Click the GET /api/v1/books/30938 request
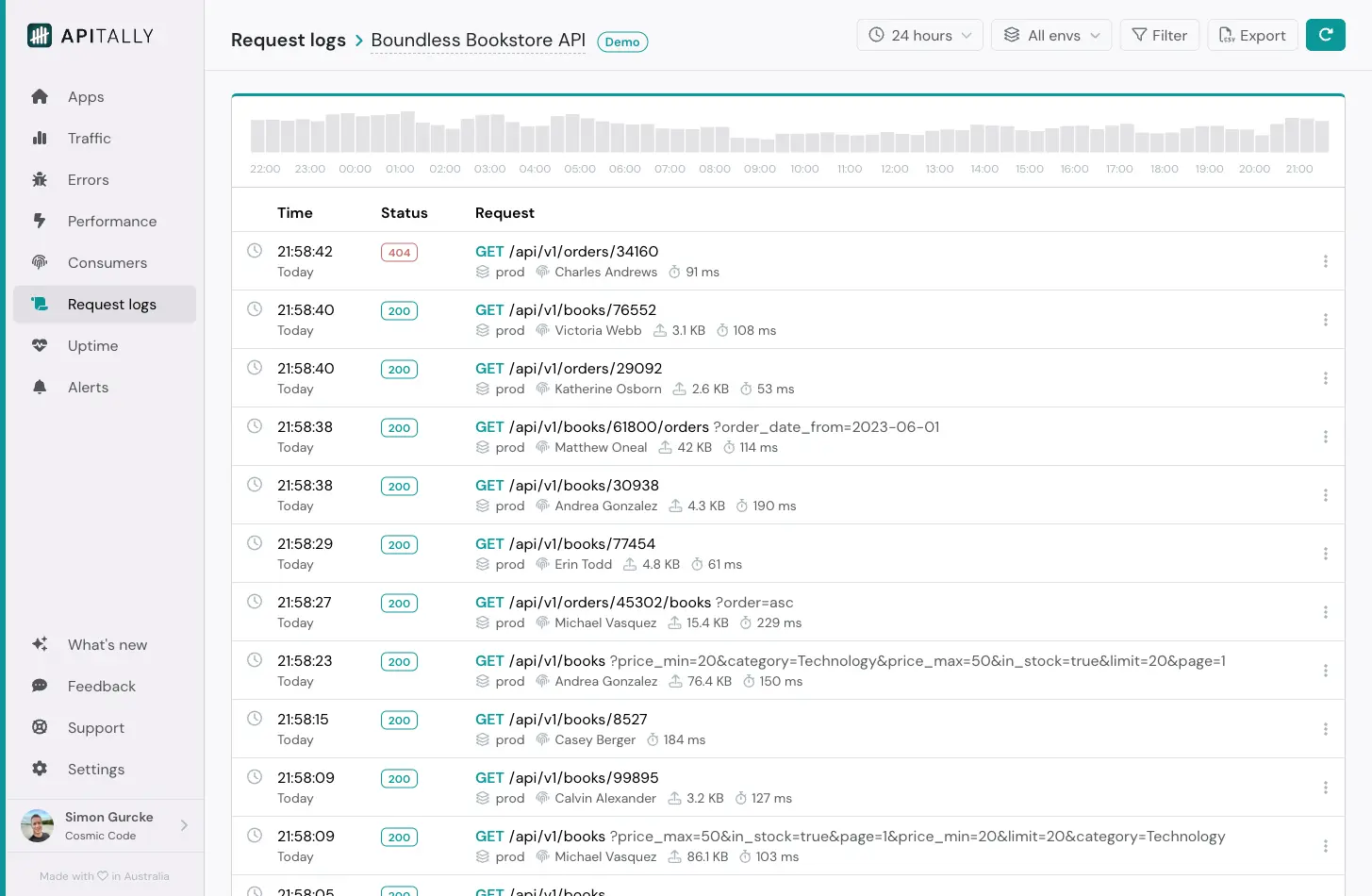 tap(567, 486)
